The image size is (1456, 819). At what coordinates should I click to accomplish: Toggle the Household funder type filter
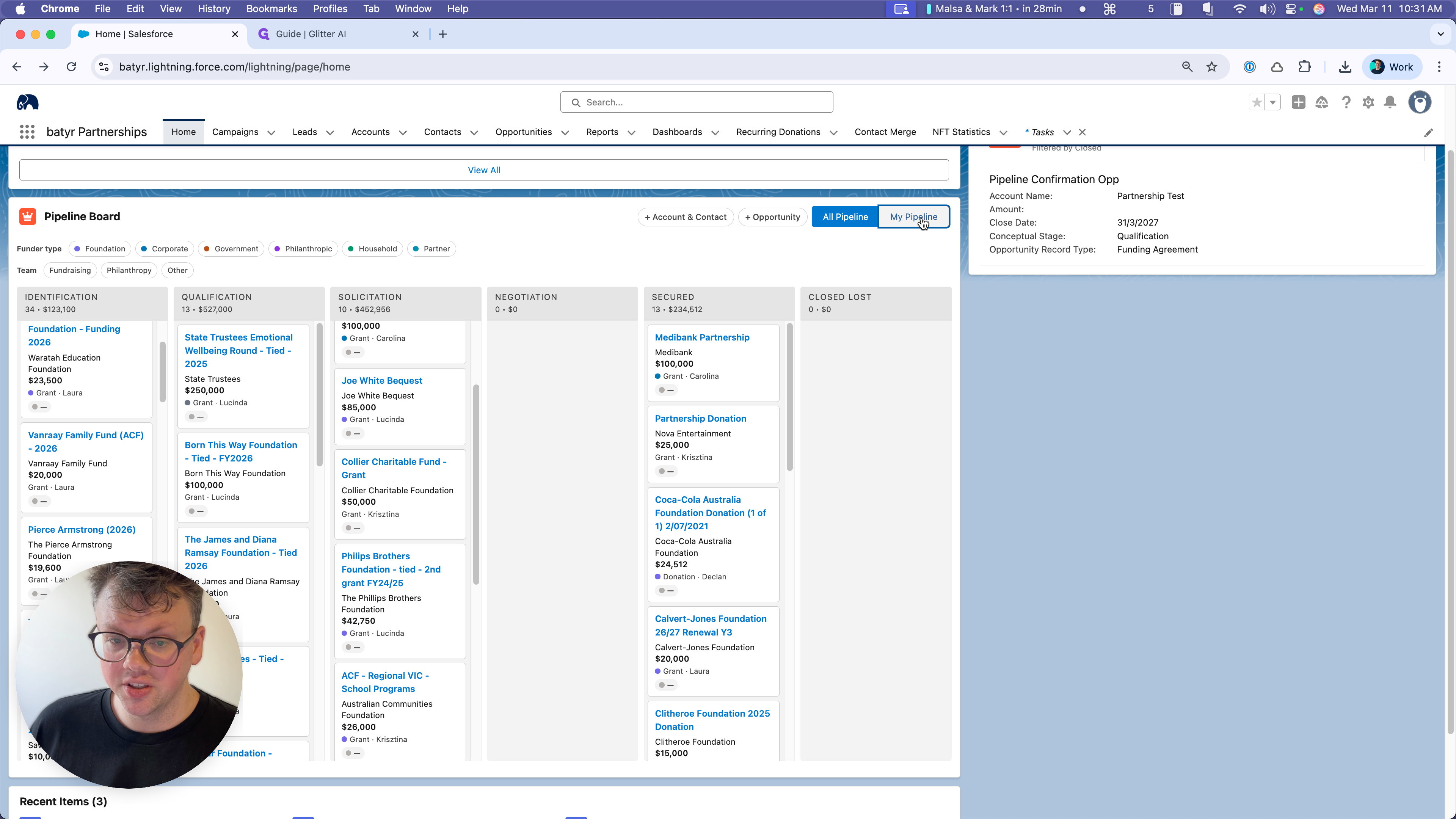(x=372, y=249)
